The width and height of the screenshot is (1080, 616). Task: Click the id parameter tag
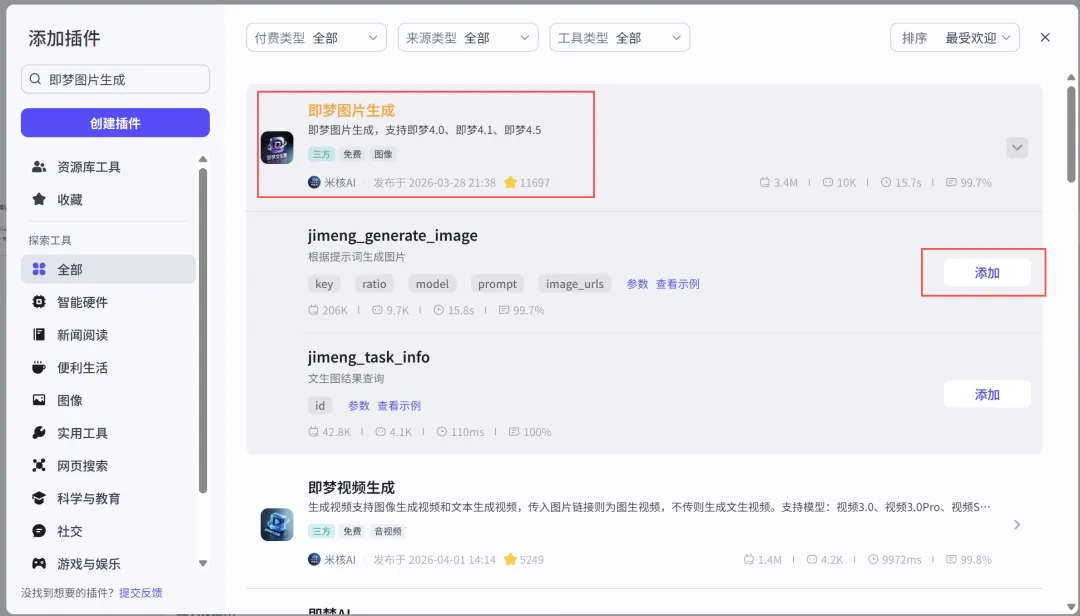point(320,406)
